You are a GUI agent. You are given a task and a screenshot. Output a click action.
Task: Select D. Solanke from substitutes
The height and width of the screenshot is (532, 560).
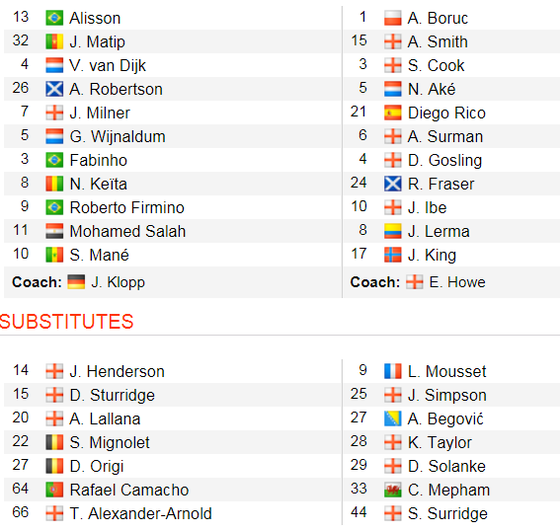click(x=447, y=466)
